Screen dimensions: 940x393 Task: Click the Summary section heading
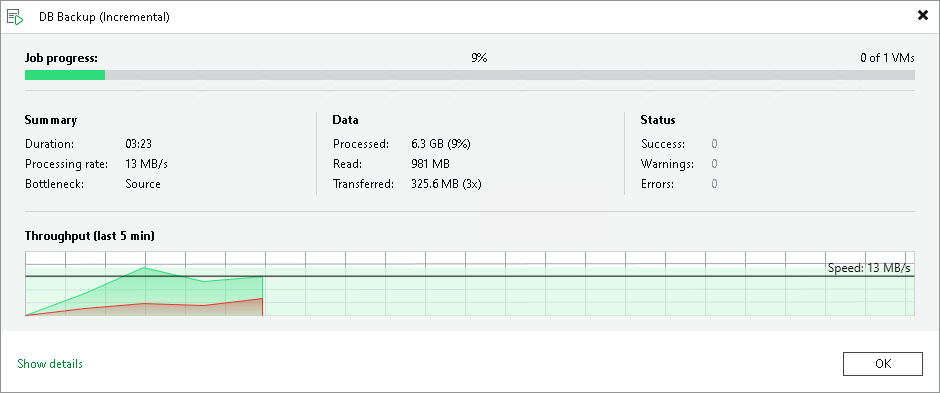[x=50, y=120]
